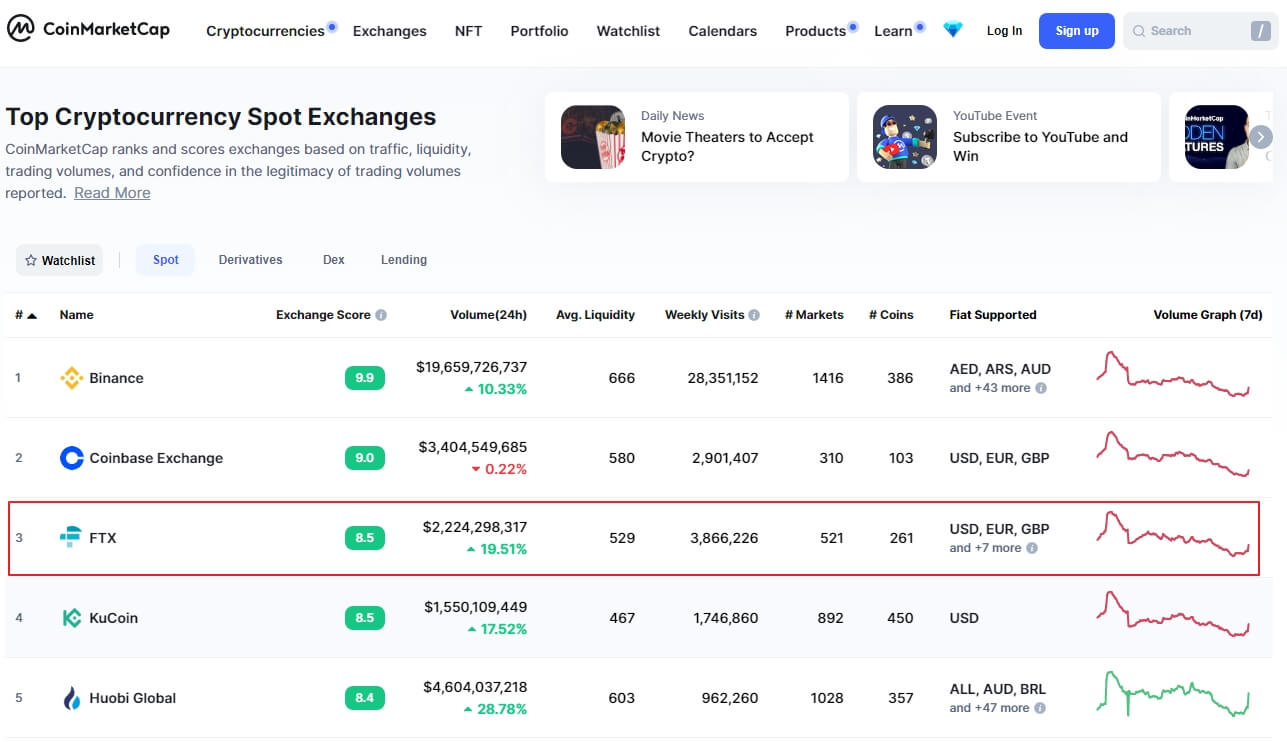Click the diamond rewards icon
The height and width of the screenshot is (742, 1287).
pos(953,30)
